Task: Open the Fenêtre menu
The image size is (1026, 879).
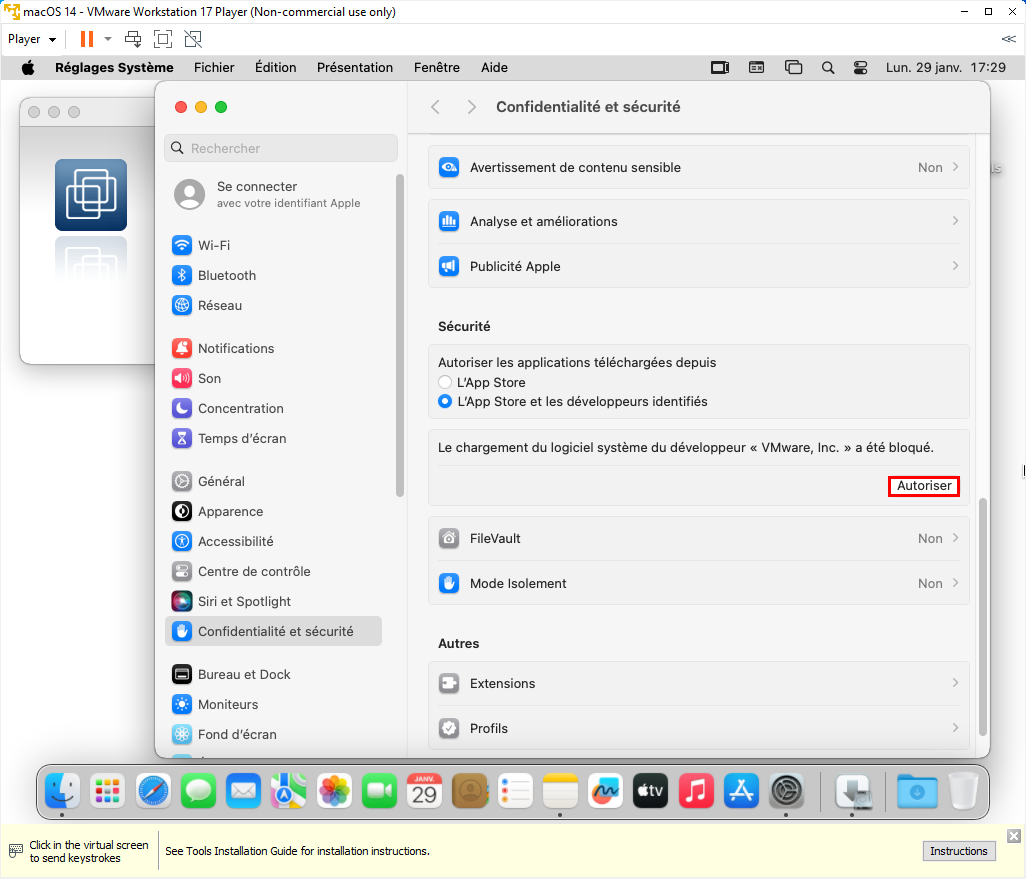Action: coord(436,67)
